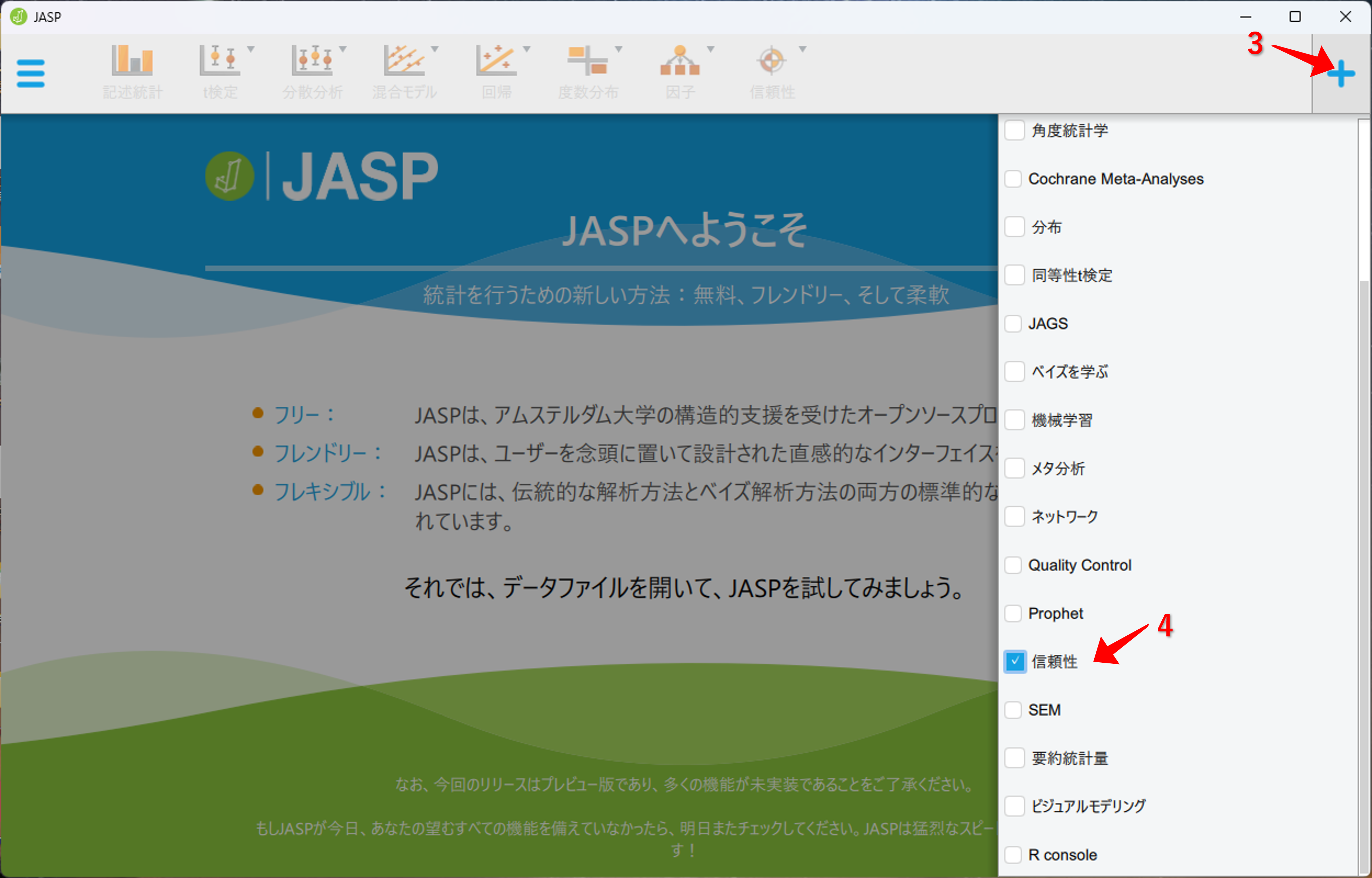This screenshot has height=878, width=1372.
Task: Enable the ベイズを学ぶ checkbox
Action: (x=1014, y=372)
